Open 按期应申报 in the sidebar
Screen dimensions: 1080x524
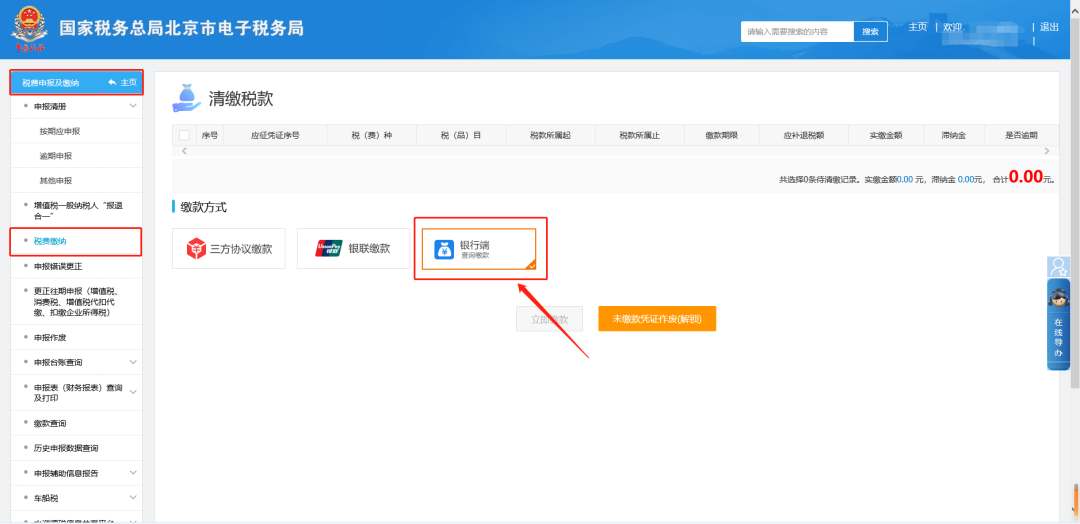coord(60,131)
